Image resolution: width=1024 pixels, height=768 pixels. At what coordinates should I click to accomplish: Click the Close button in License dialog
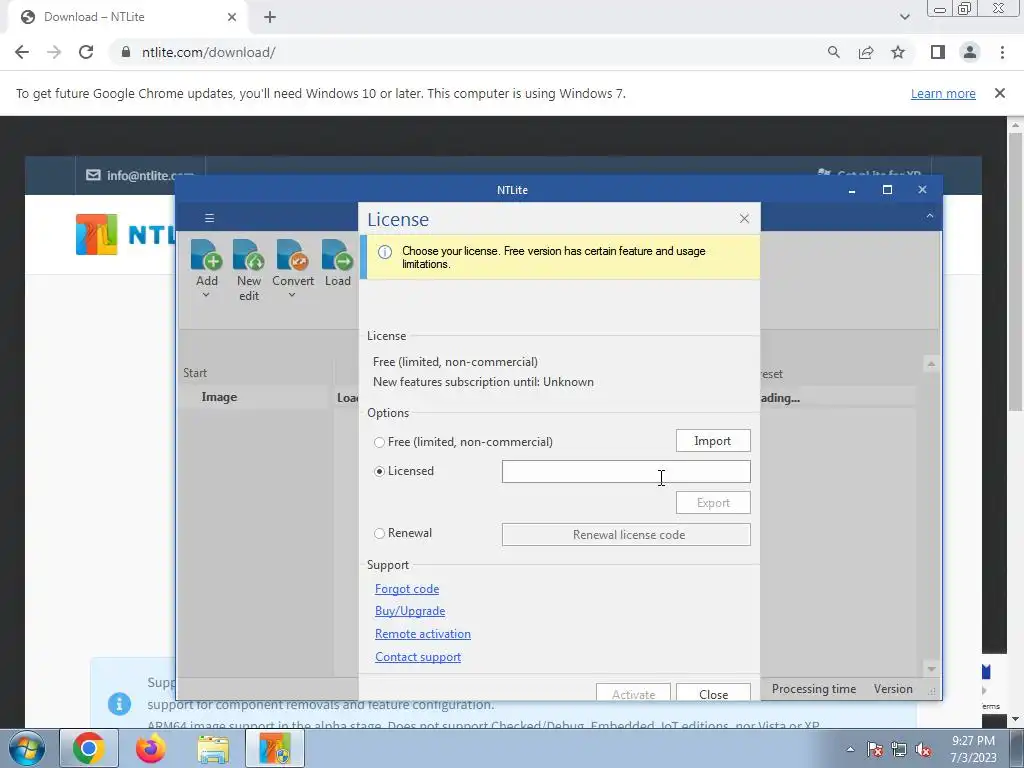click(x=713, y=693)
